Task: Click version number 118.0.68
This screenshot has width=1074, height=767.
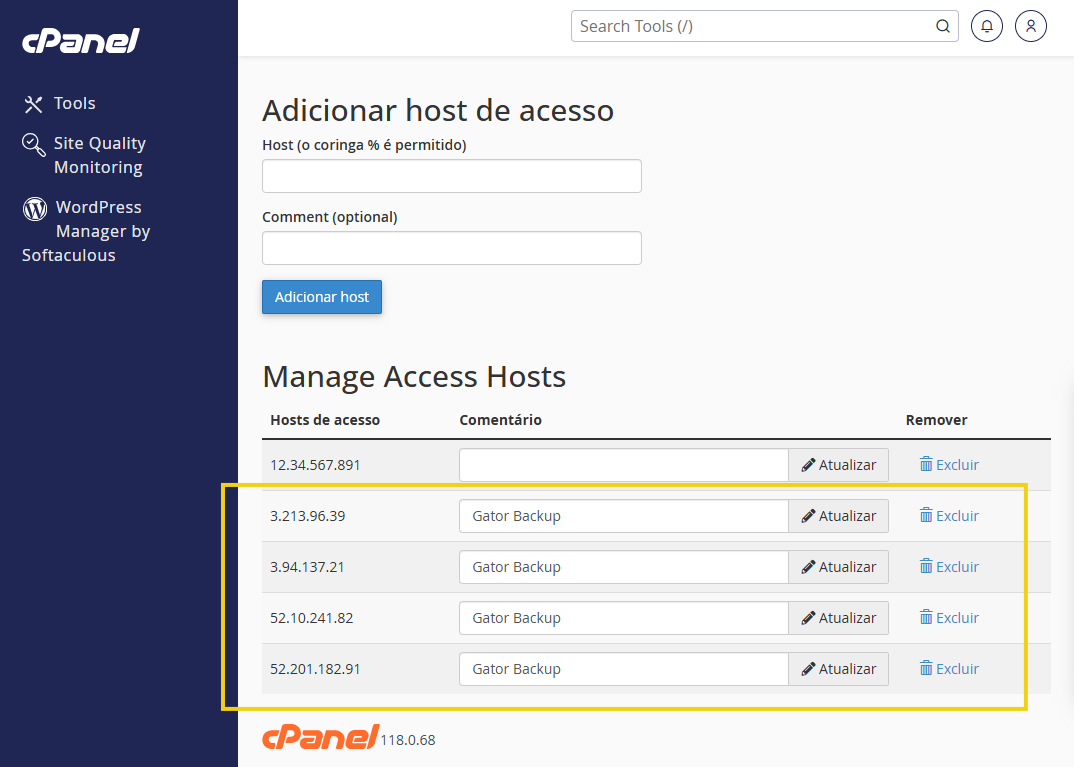Action: pyautogui.click(x=408, y=740)
